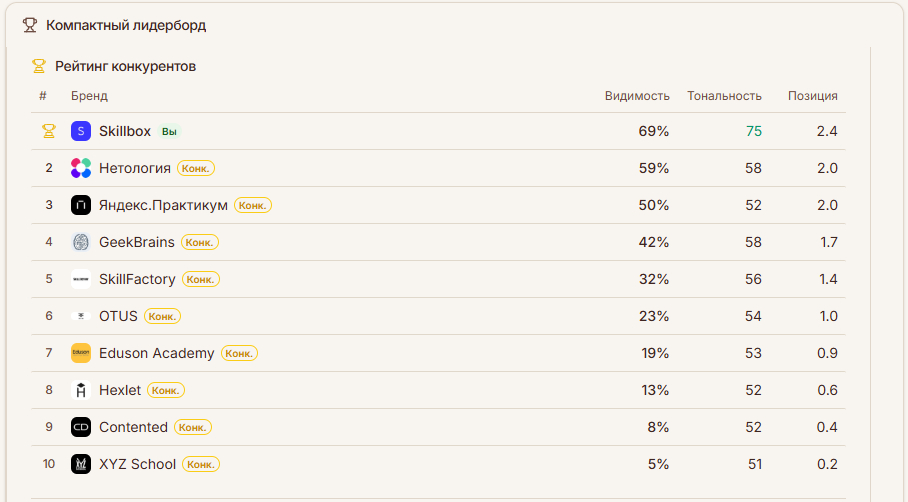Click the Бренд column header
This screenshot has height=502, width=908.
89,96
